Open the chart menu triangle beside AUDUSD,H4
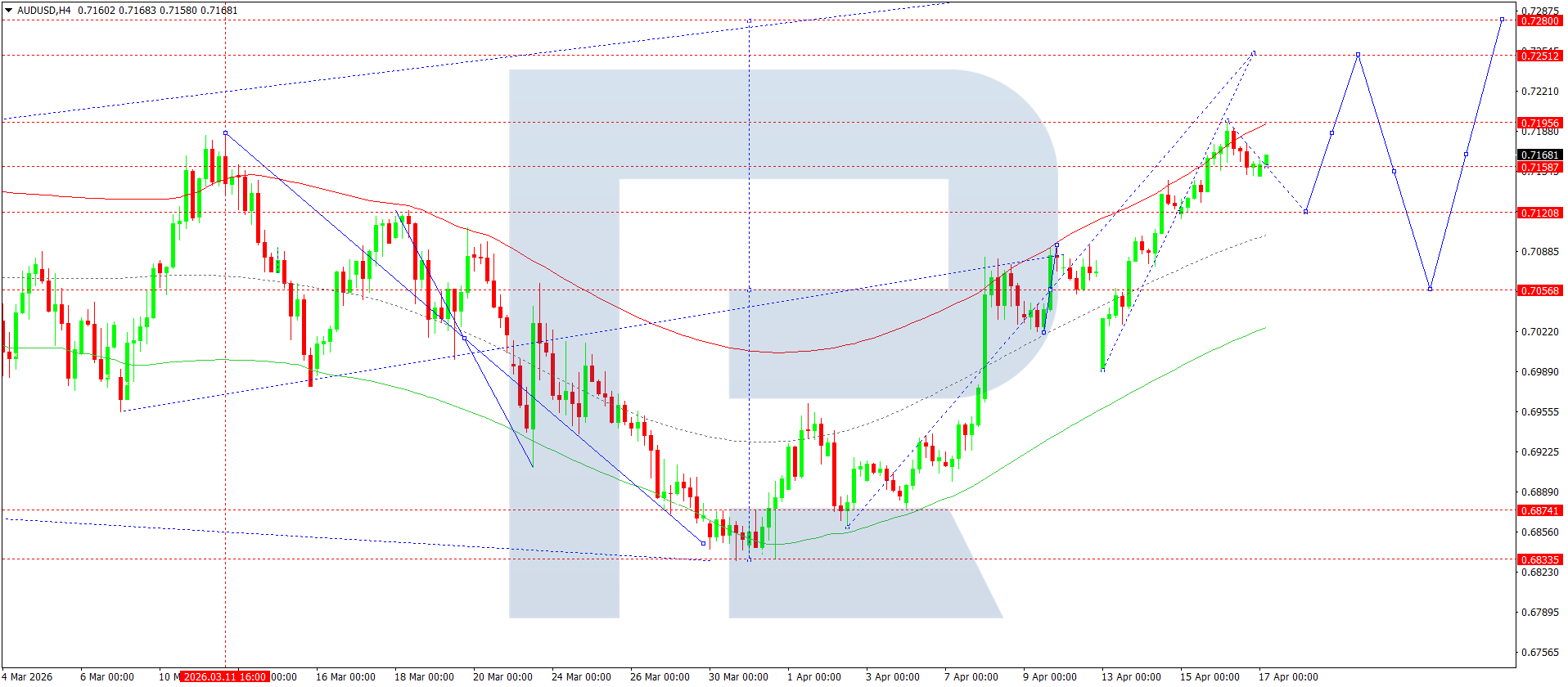1568x687 pixels. tap(9, 11)
